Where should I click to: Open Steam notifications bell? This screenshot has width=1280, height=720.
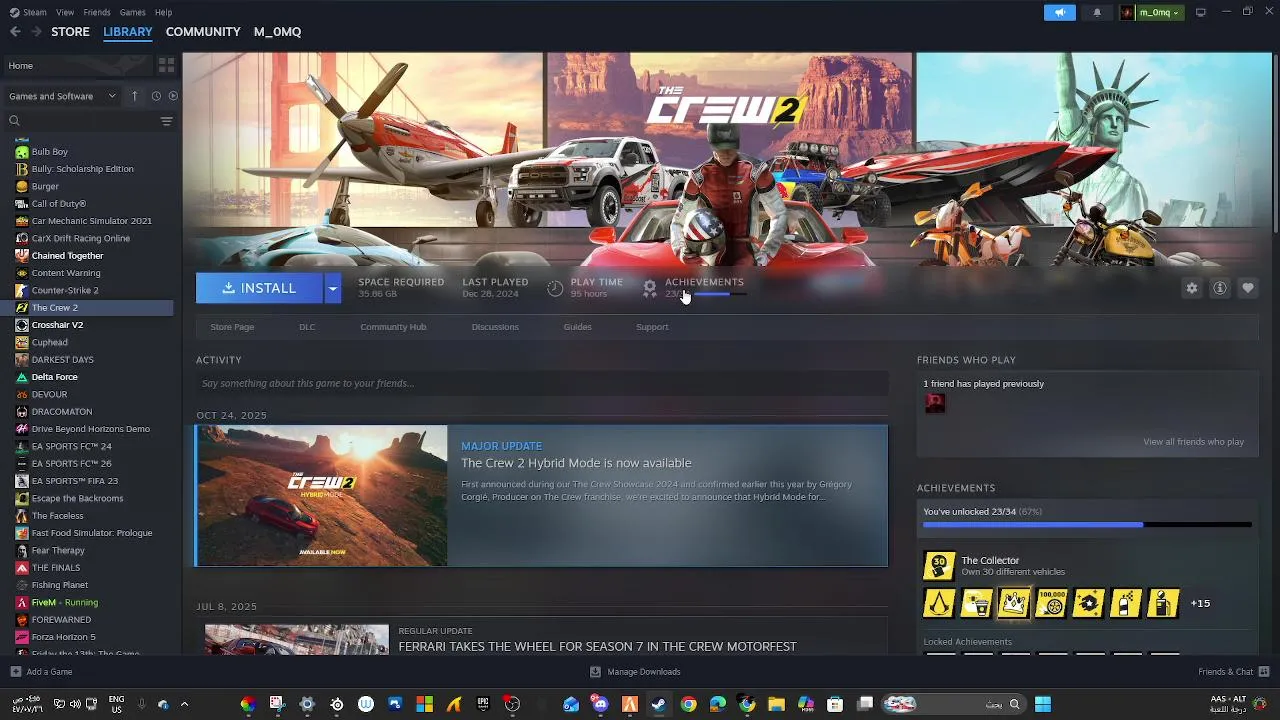point(1097,12)
